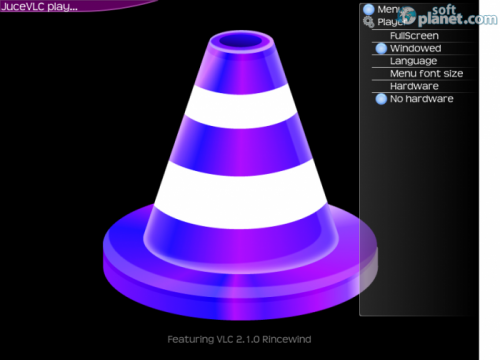Expand the Menu font size submenu

(427, 74)
